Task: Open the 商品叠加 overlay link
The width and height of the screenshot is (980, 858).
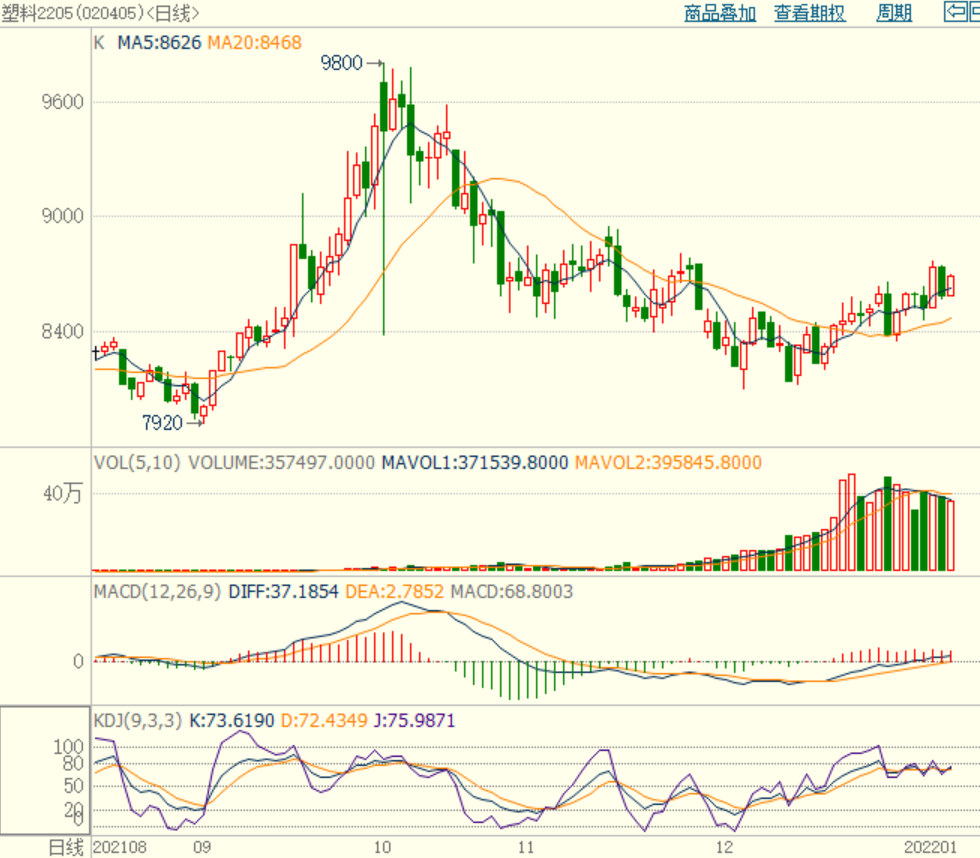Action: 720,13
